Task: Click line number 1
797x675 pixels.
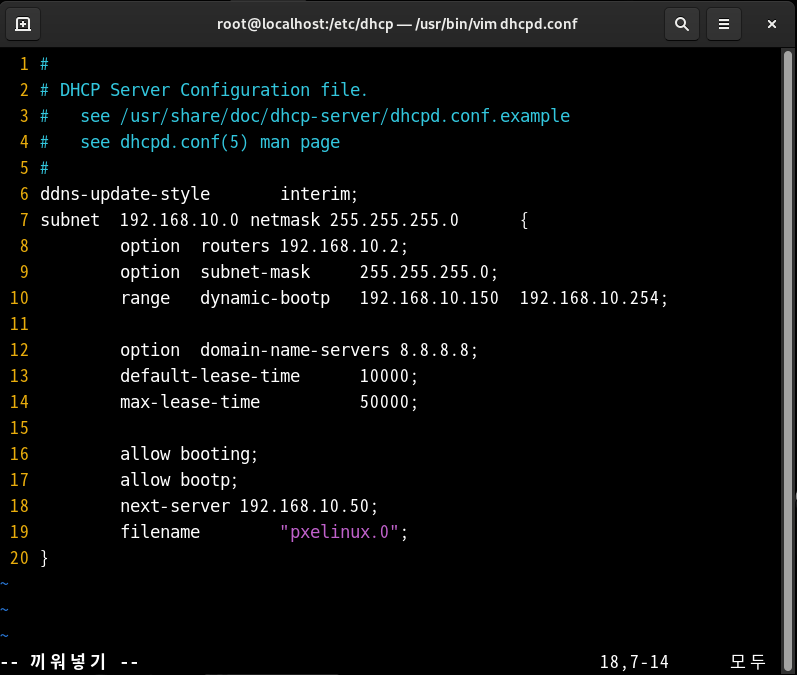Action: coord(24,64)
